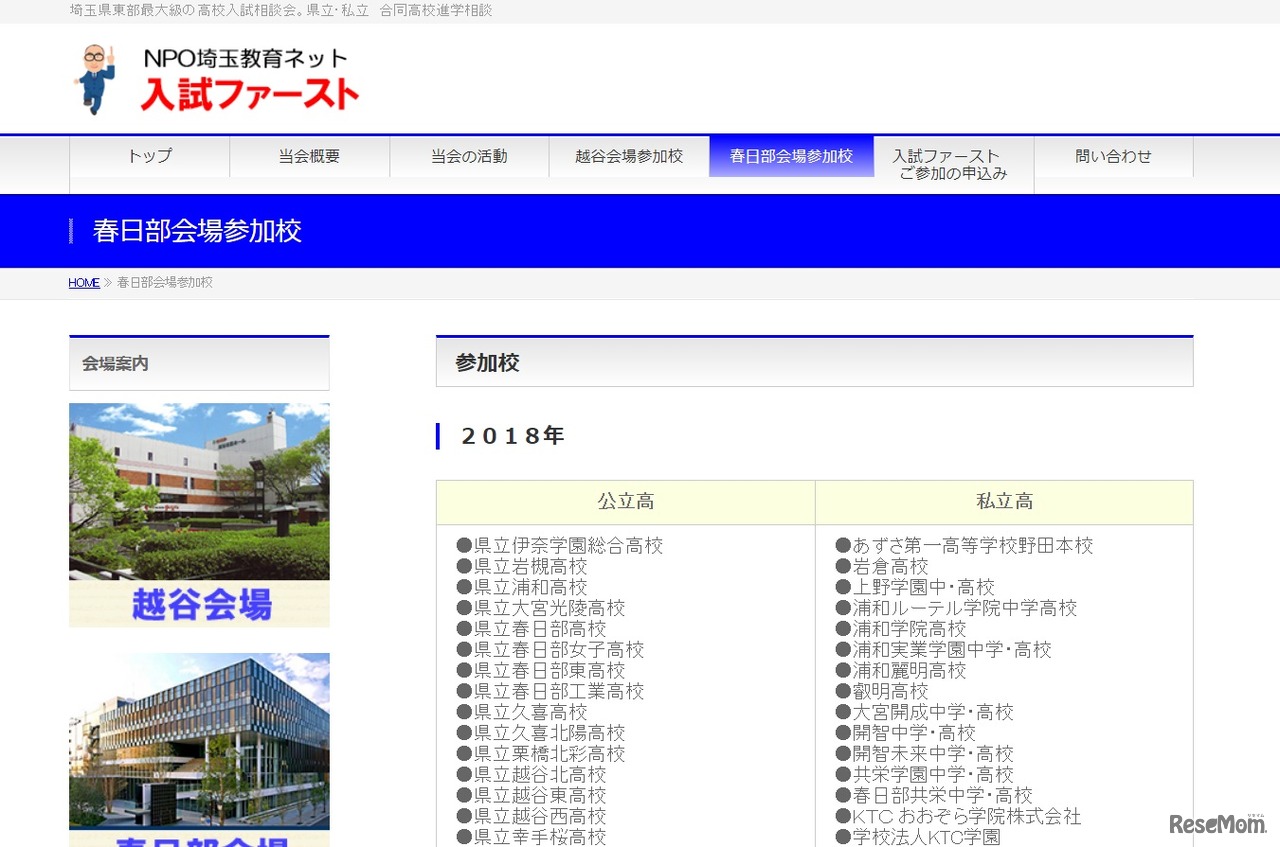Open the 問い合わせ menu item
Viewport: 1280px width, 847px height.
point(1113,156)
